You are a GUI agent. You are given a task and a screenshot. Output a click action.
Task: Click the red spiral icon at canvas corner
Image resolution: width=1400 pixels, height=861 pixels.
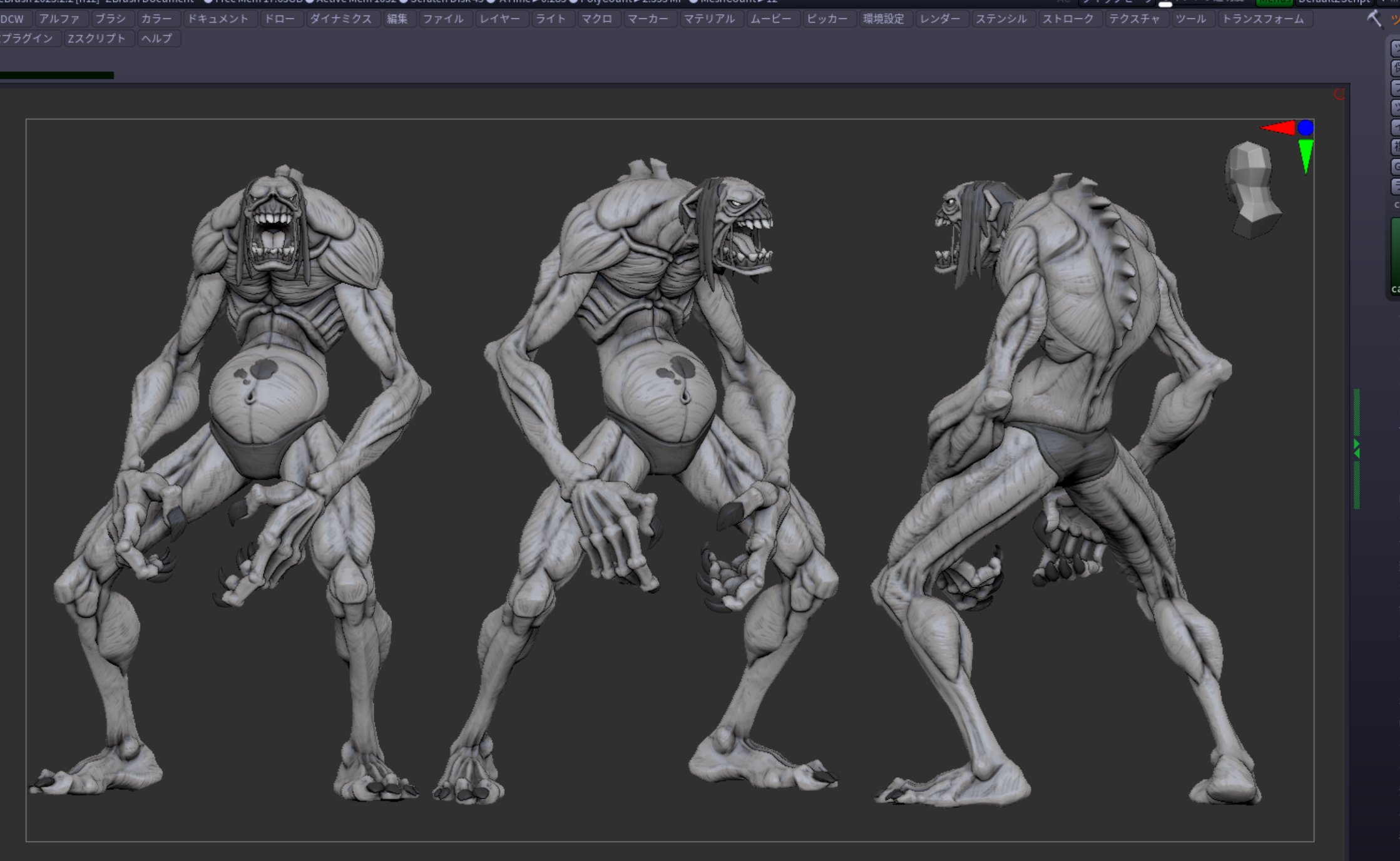coord(1339,94)
